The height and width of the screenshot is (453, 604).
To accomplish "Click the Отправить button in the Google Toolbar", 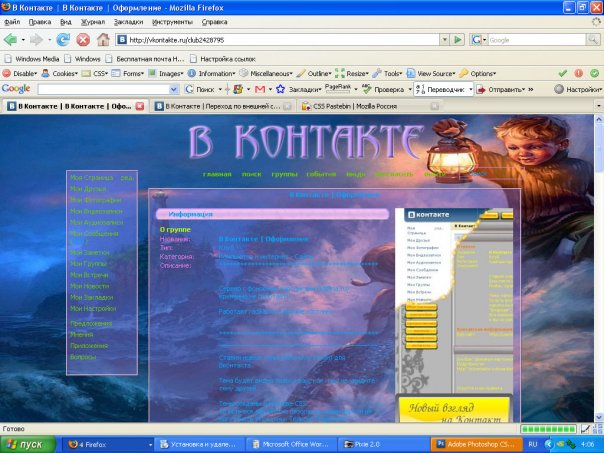I will [x=501, y=89].
